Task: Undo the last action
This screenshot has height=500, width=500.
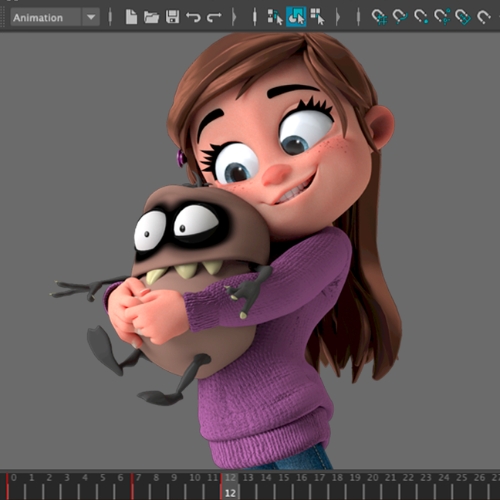Action: 193,17
